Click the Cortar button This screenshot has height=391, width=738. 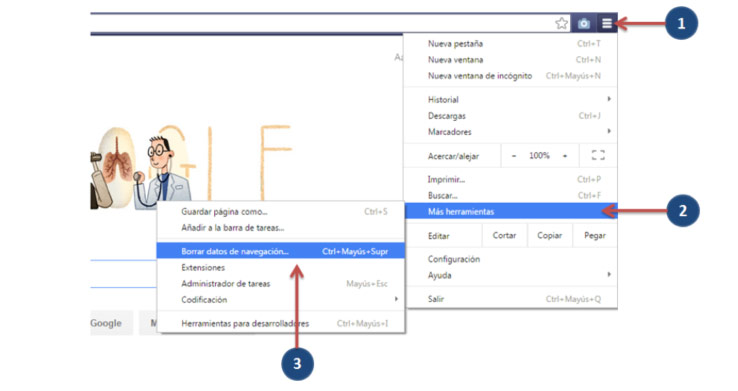click(x=504, y=235)
